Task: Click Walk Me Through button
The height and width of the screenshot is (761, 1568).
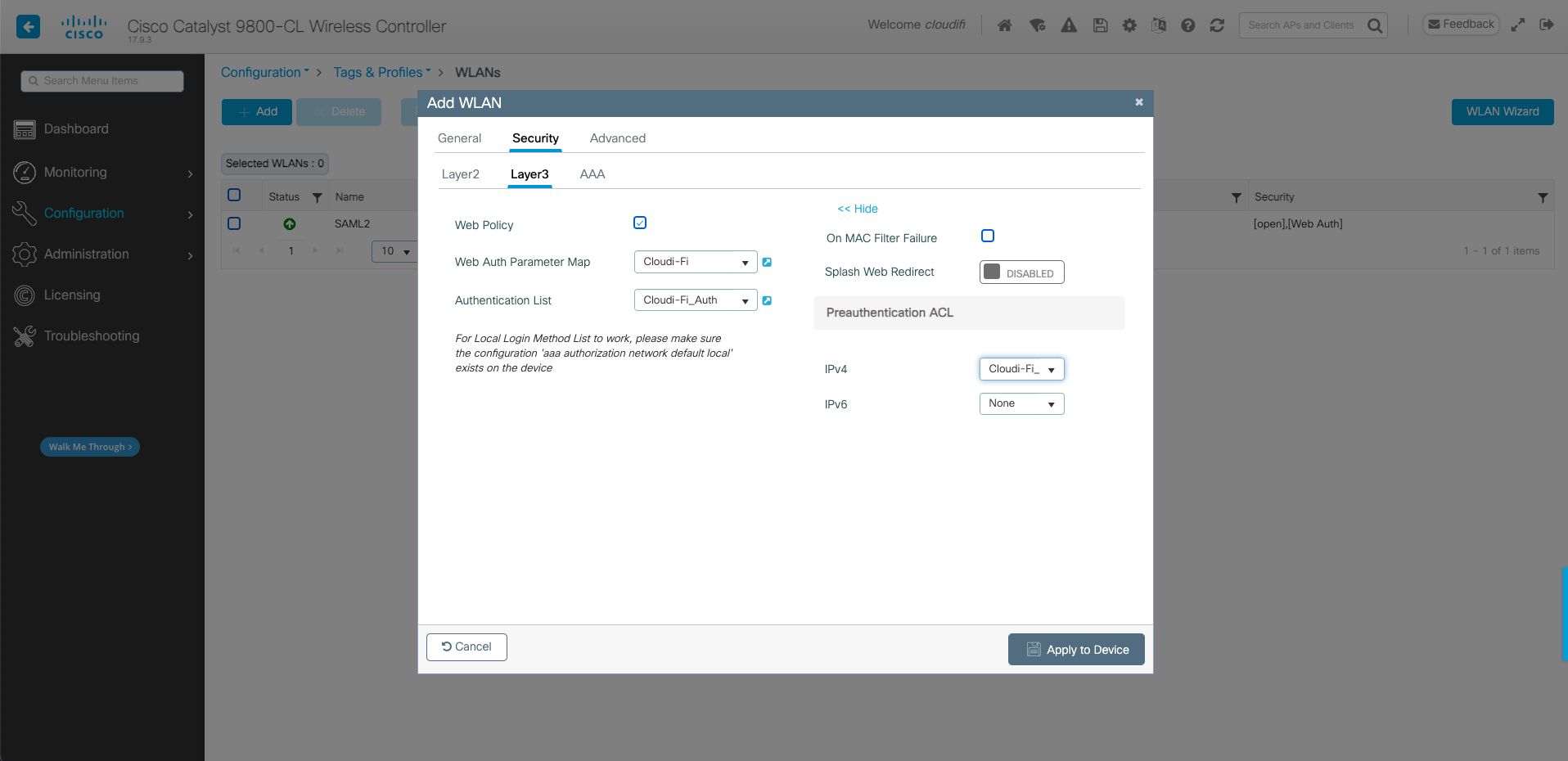Action: 90,447
